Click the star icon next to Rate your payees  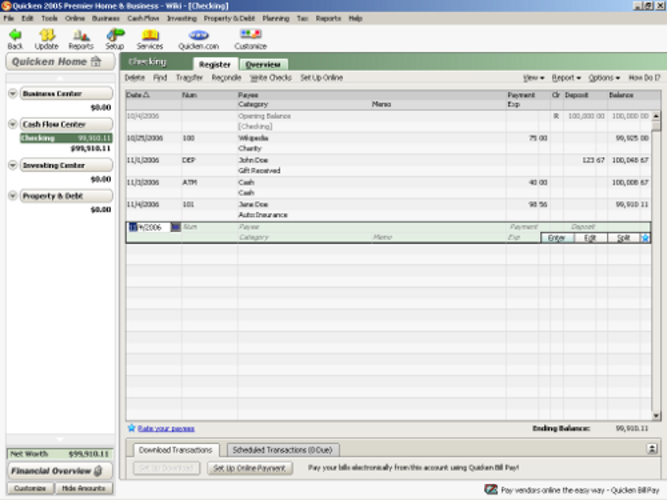[131, 428]
